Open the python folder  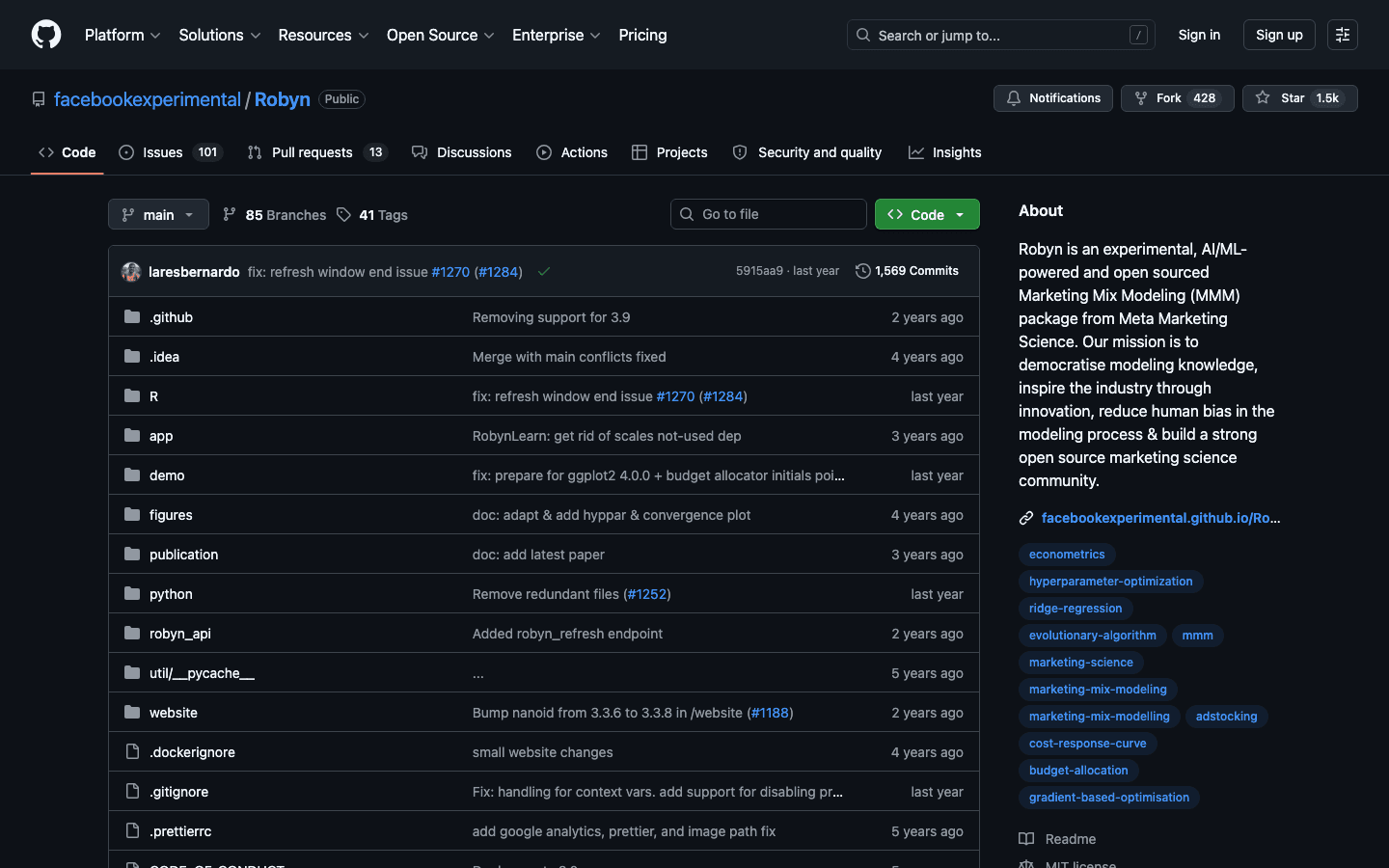pos(171,594)
